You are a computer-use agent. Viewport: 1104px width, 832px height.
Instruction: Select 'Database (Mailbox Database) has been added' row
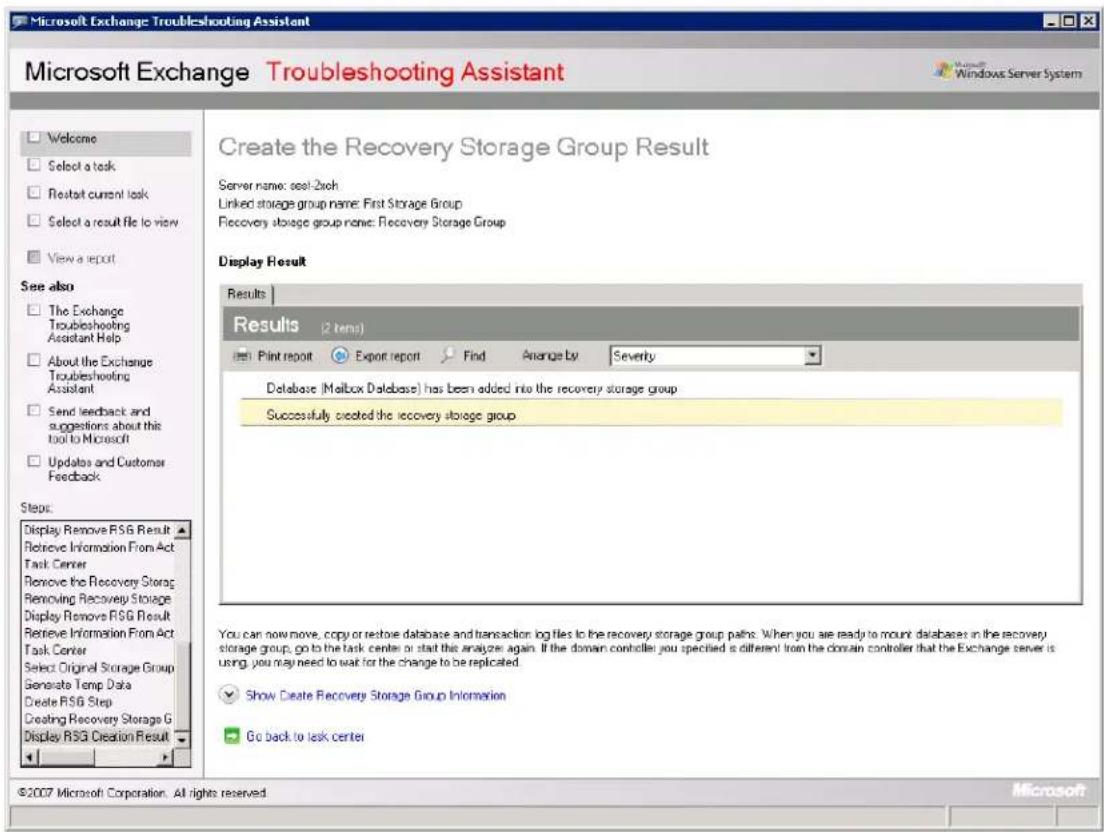651,388
